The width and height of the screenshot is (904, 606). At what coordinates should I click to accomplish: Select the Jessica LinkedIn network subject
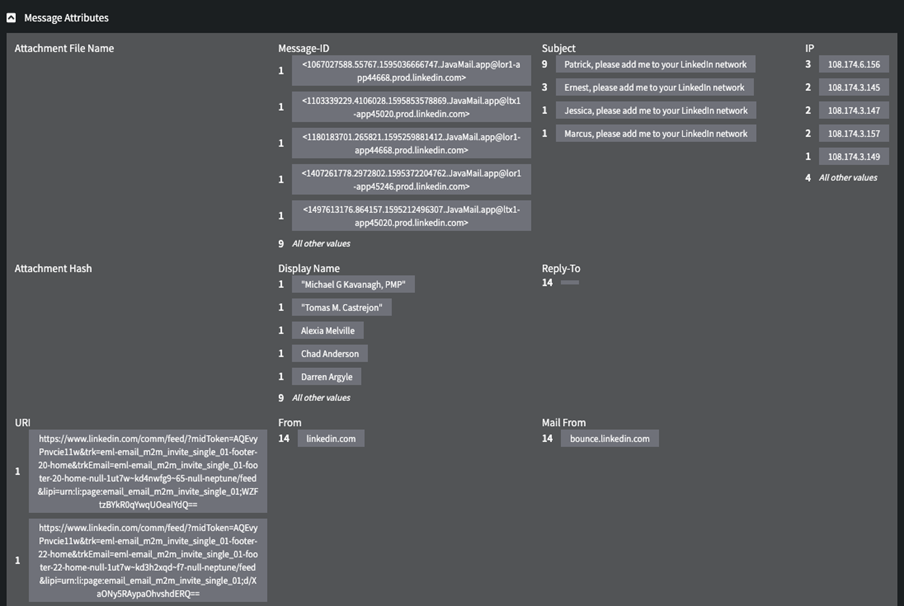coord(655,111)
